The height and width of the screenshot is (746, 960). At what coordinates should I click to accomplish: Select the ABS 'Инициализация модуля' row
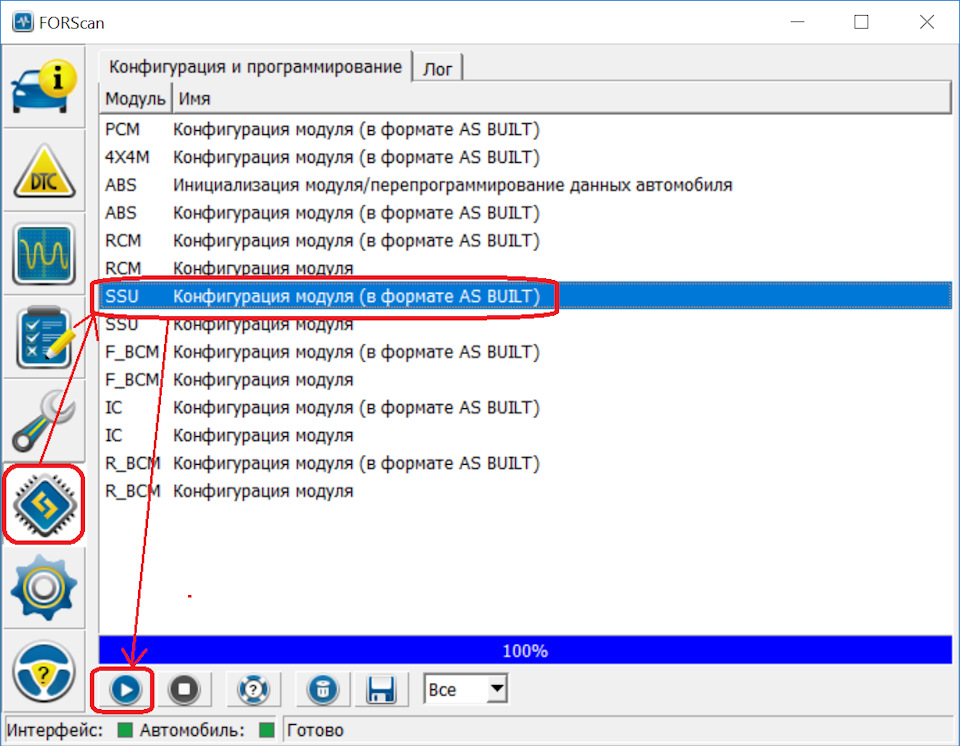point(525,185)
